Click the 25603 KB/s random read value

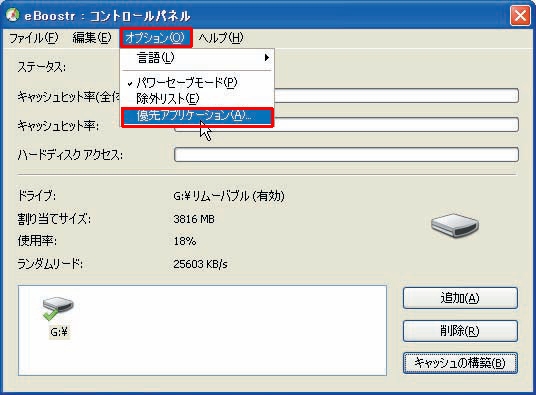(x=200, y=264)
